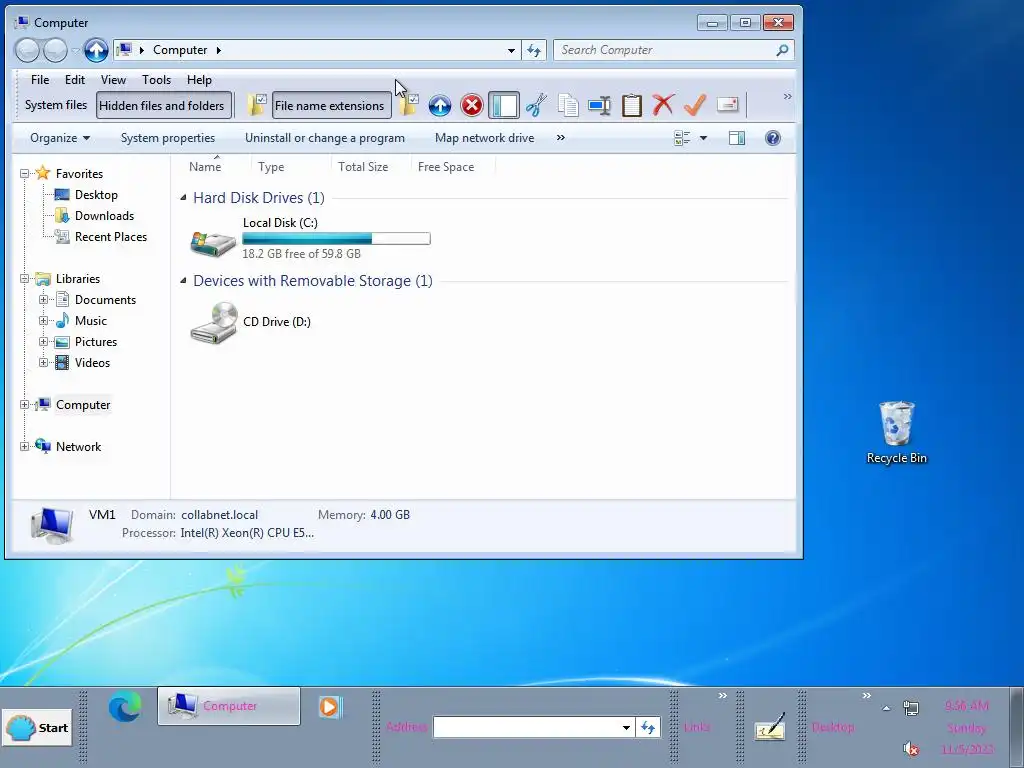
Task: Toggle System files option
Action: 56,104
